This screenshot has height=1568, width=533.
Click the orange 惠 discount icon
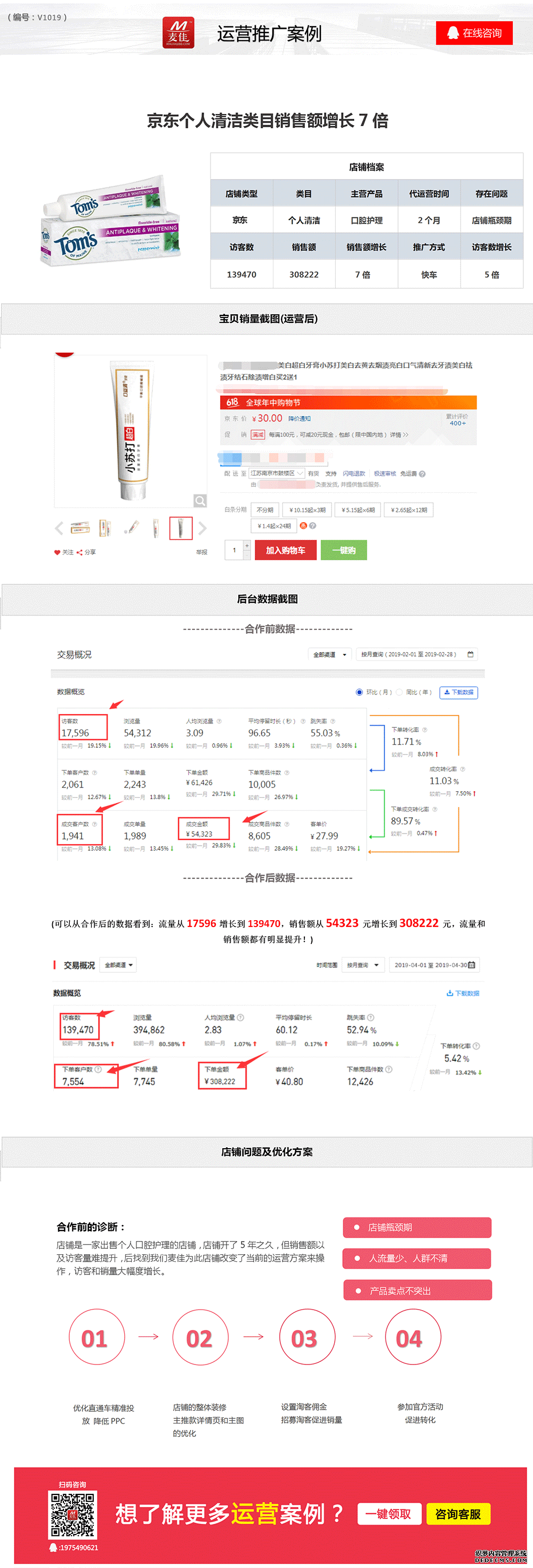point(303,525)
